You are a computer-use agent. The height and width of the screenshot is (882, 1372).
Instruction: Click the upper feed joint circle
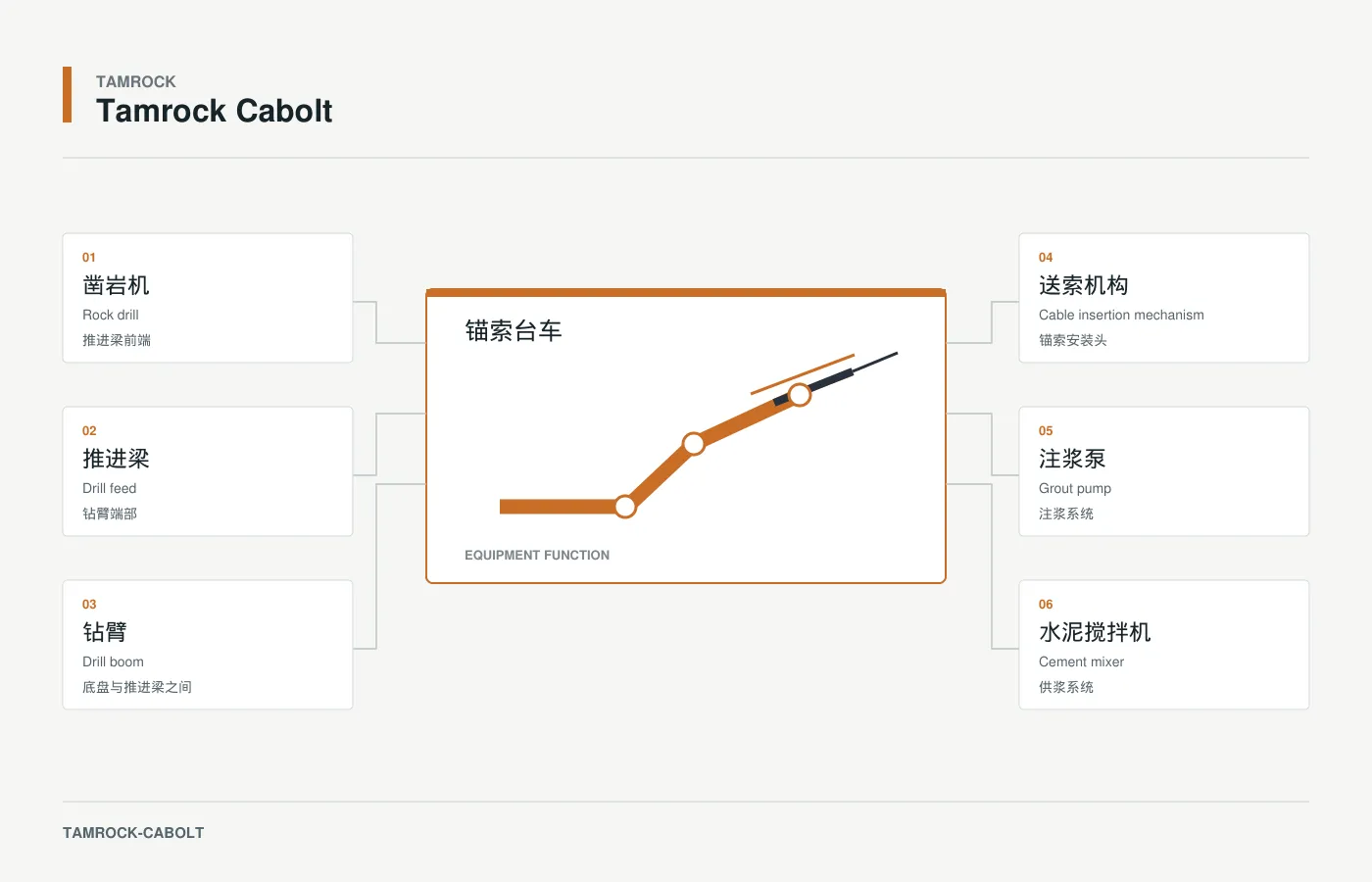point(800,395)
